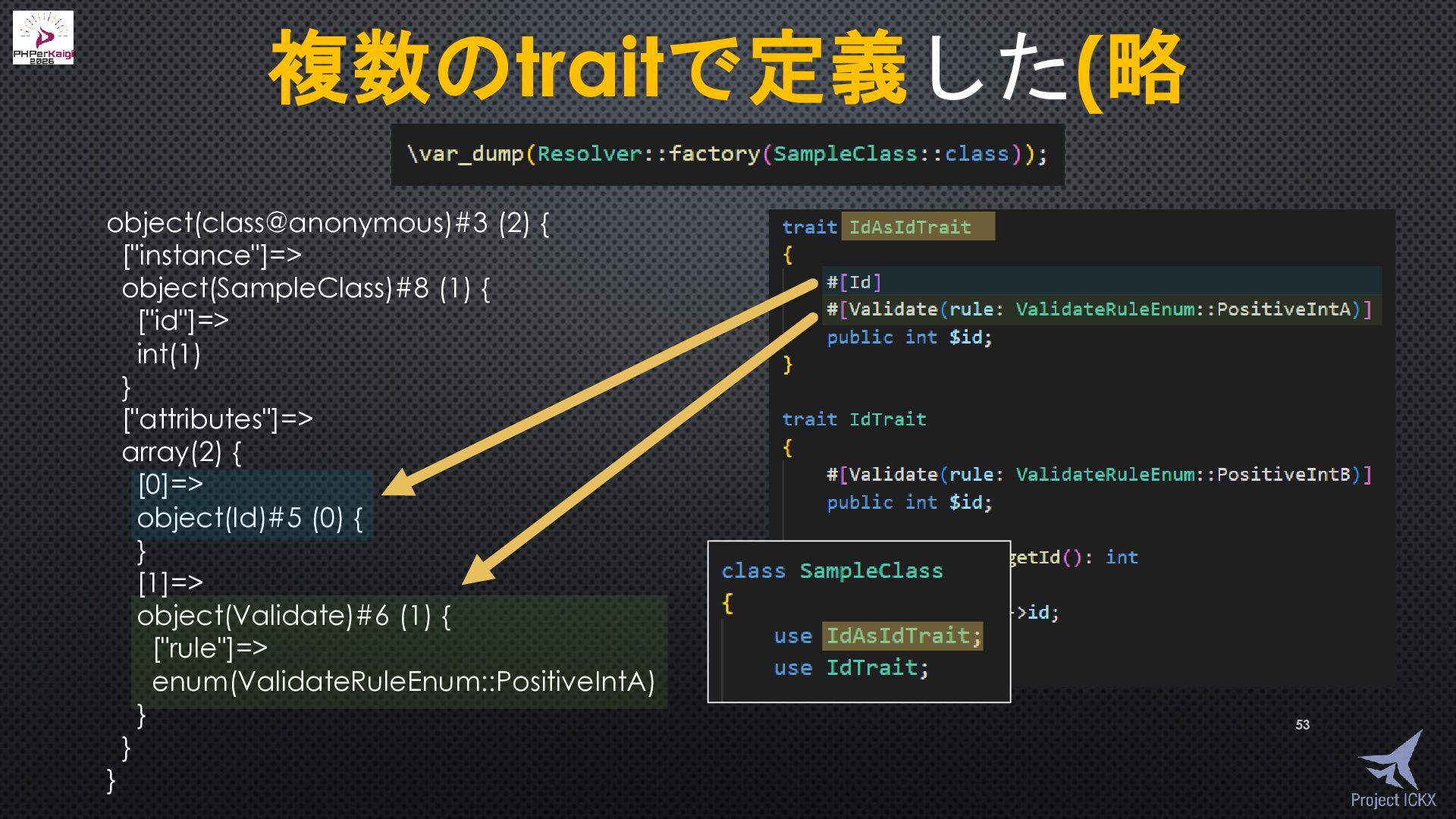
Task: Click the class SampleClass declaration
Action: click(832, 571)
